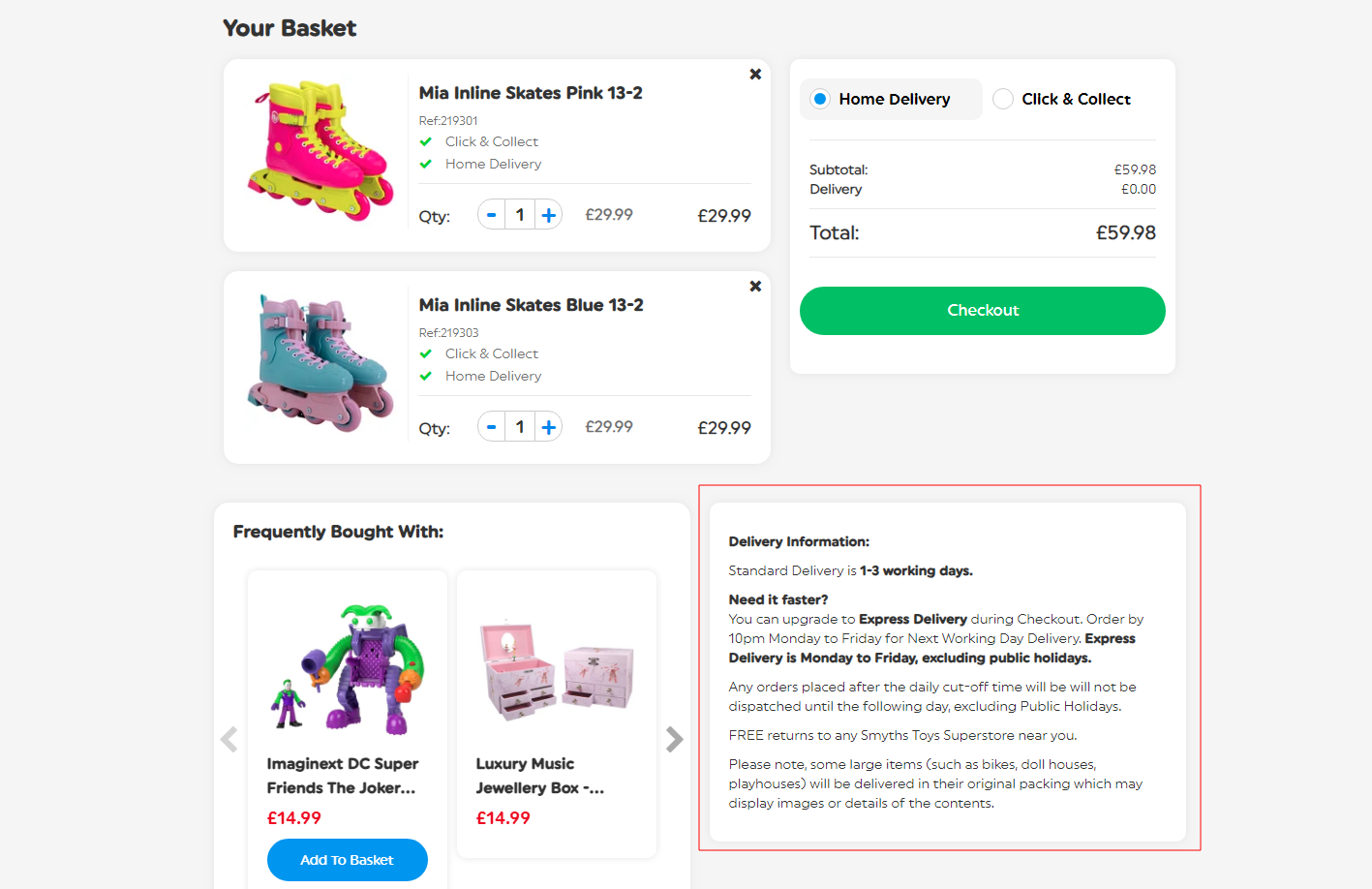The image size is (1372, 889).
Task: Advance the Frequently Bought With carousel right
Action: point(674,739)
